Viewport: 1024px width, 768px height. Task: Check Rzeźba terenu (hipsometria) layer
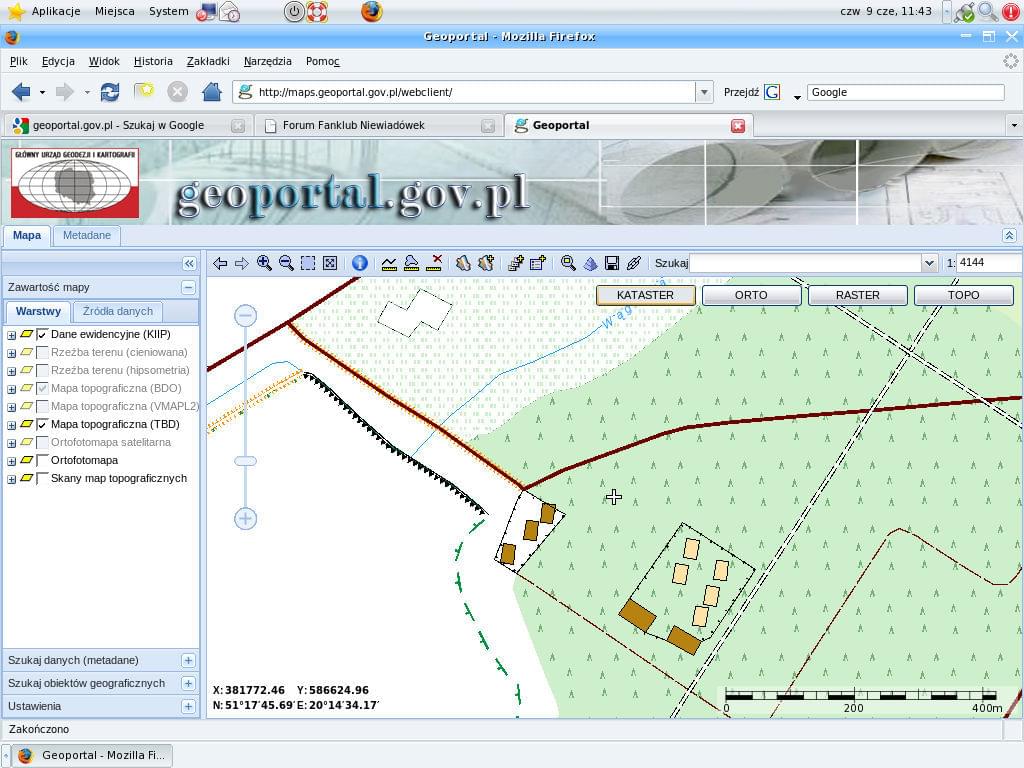coord(42,370)
